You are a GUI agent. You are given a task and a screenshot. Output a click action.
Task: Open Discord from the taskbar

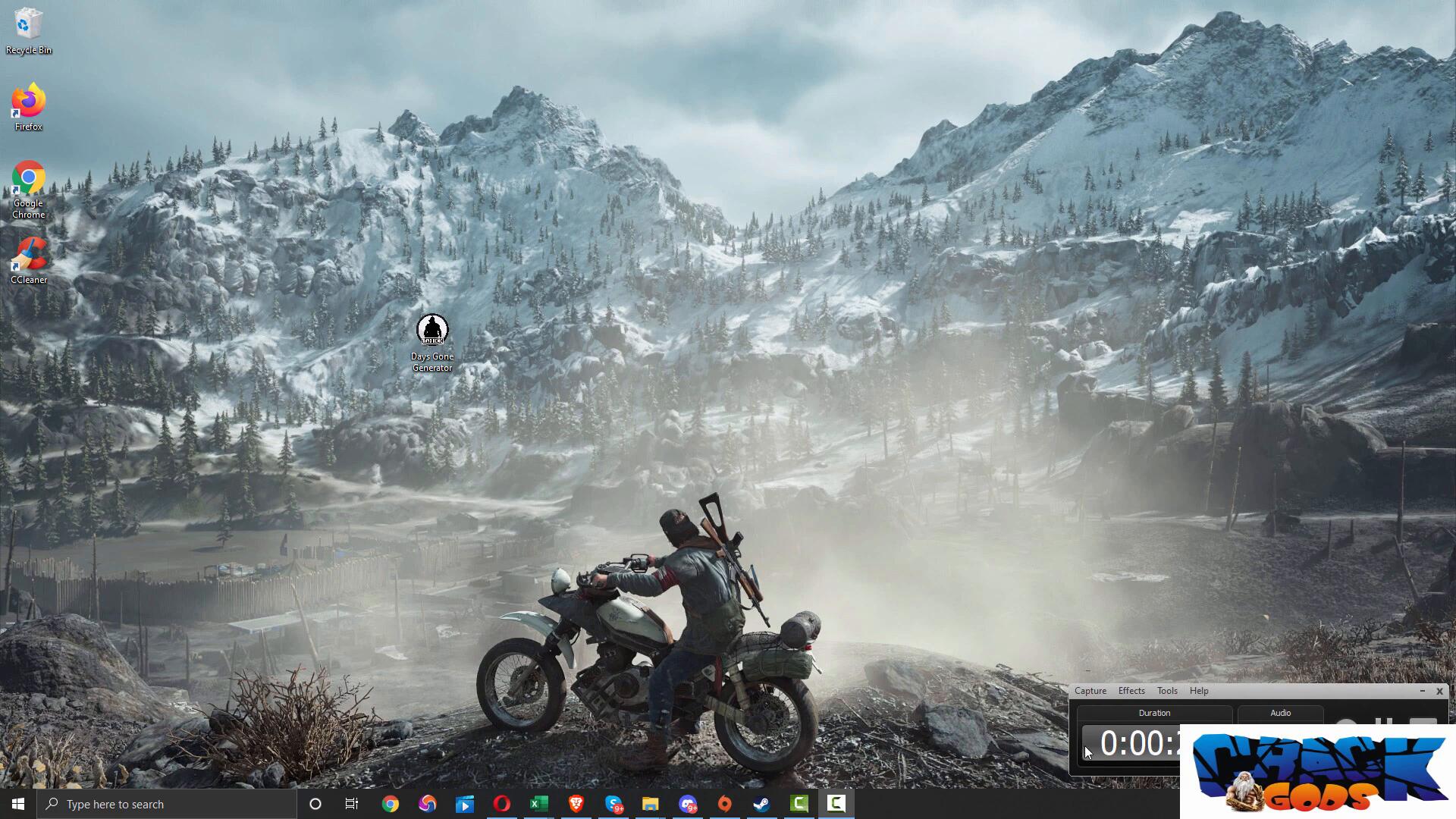(x=688, y=804)
